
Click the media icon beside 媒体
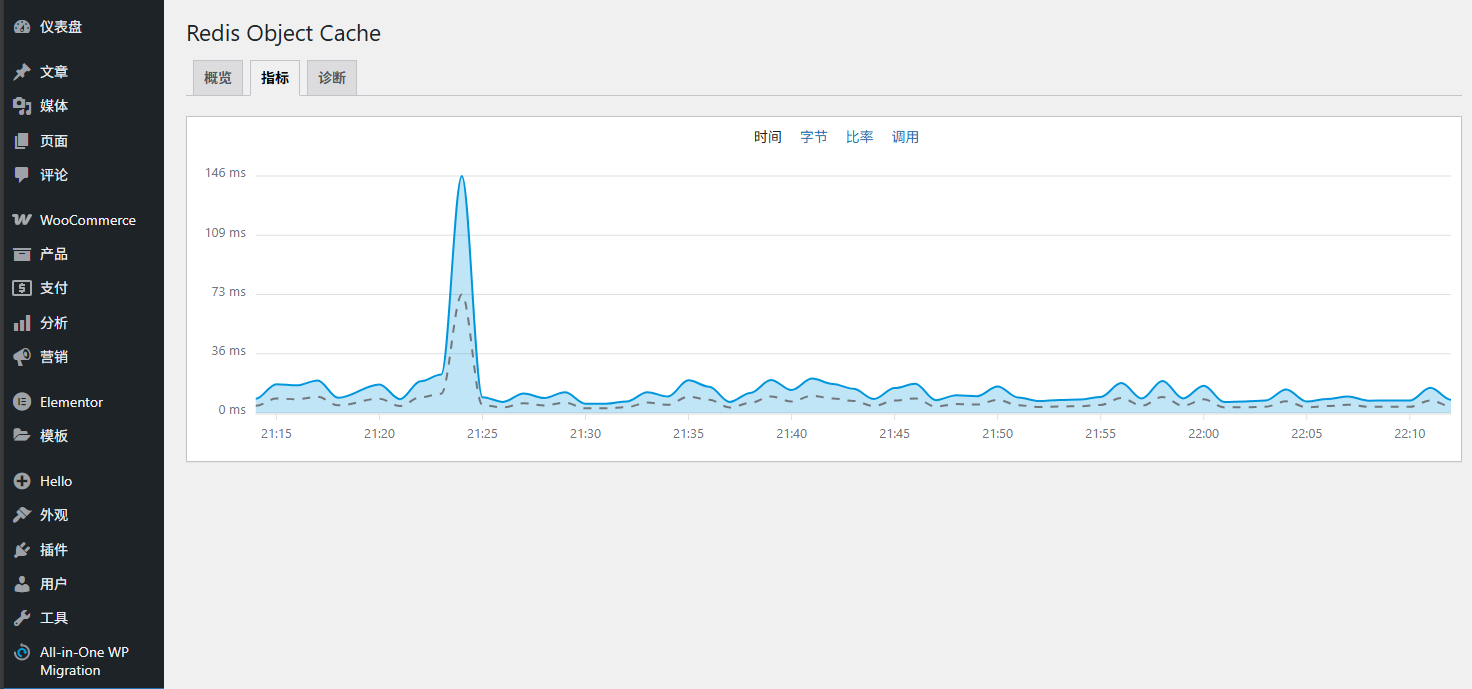22,106
